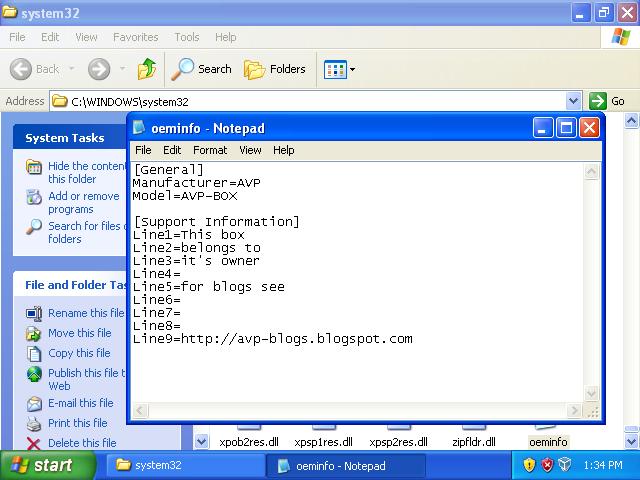The image size is (640, 480).
Task: Click the File and Folder Tasks header
Action: (69, 285)
